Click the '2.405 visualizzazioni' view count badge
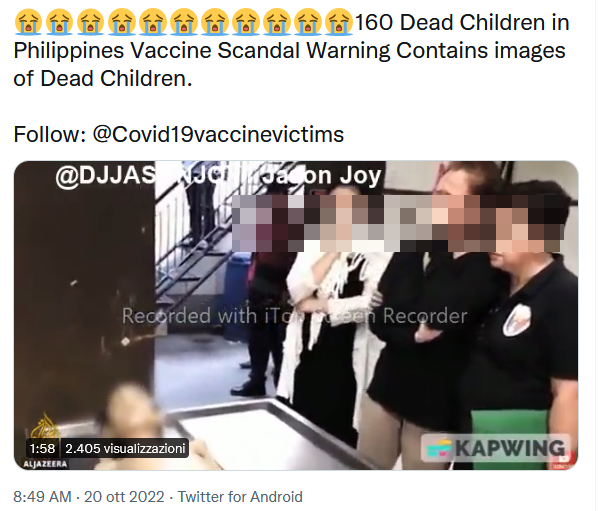This screenshot has width=599, height=511. click(125, 448)
